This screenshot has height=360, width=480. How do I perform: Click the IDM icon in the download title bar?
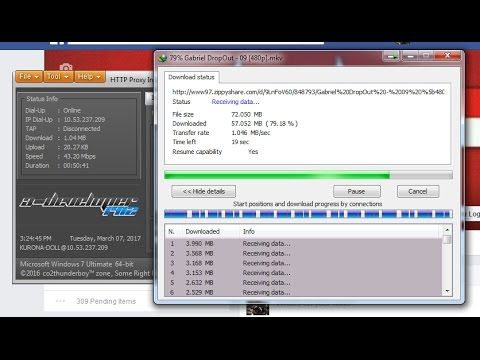162,58
